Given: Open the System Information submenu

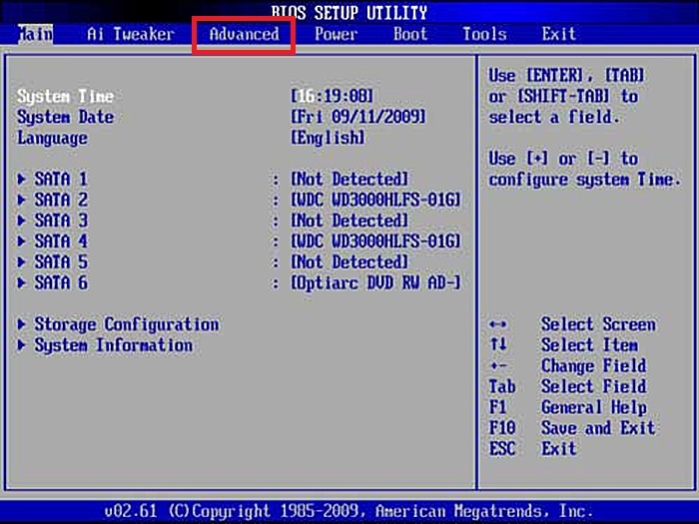Looking at the screenshot, I should 114,345.
